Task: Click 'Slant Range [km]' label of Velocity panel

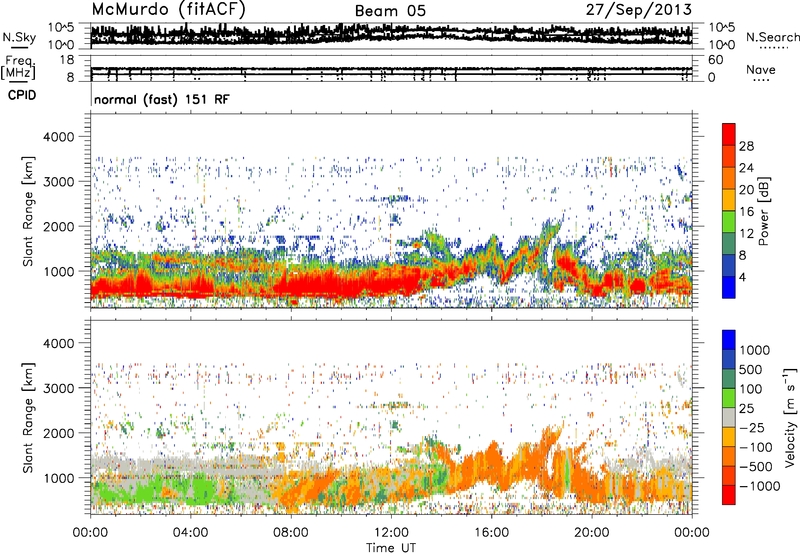Action: 28,417
